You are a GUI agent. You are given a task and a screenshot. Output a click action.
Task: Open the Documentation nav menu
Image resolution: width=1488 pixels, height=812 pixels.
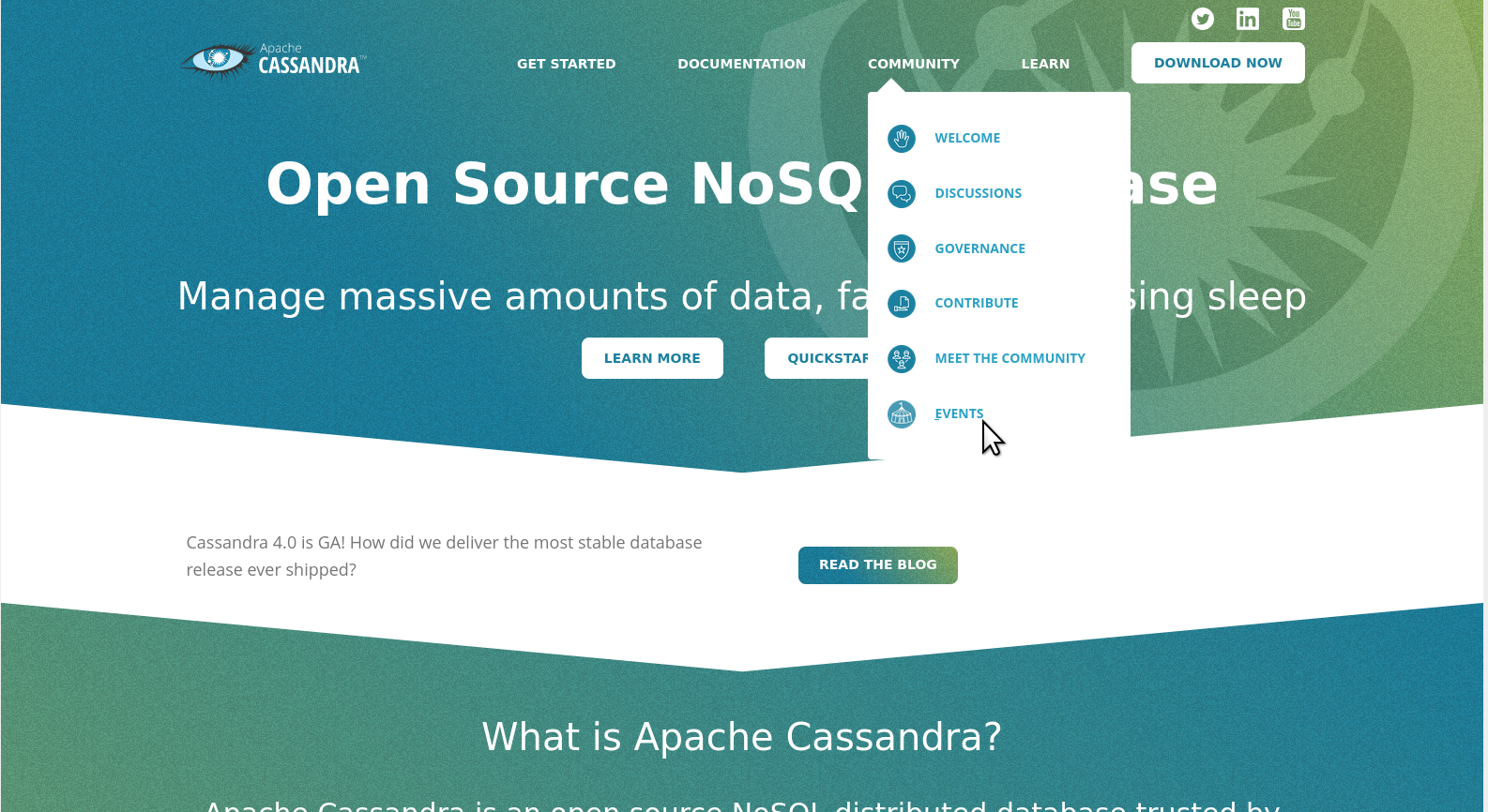click(x=741, y=64)
